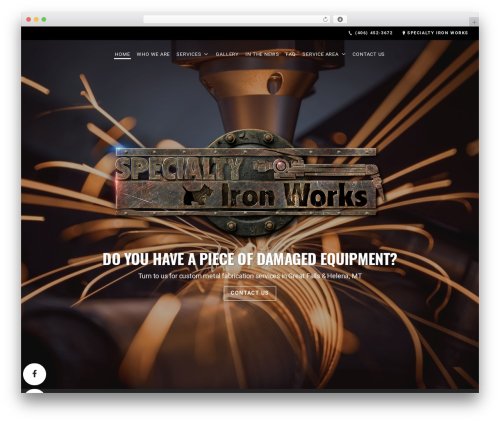Click the Specialty Iron Works logo image
Image resolution: width=500 pixels, height=423 pixels.
249,183
